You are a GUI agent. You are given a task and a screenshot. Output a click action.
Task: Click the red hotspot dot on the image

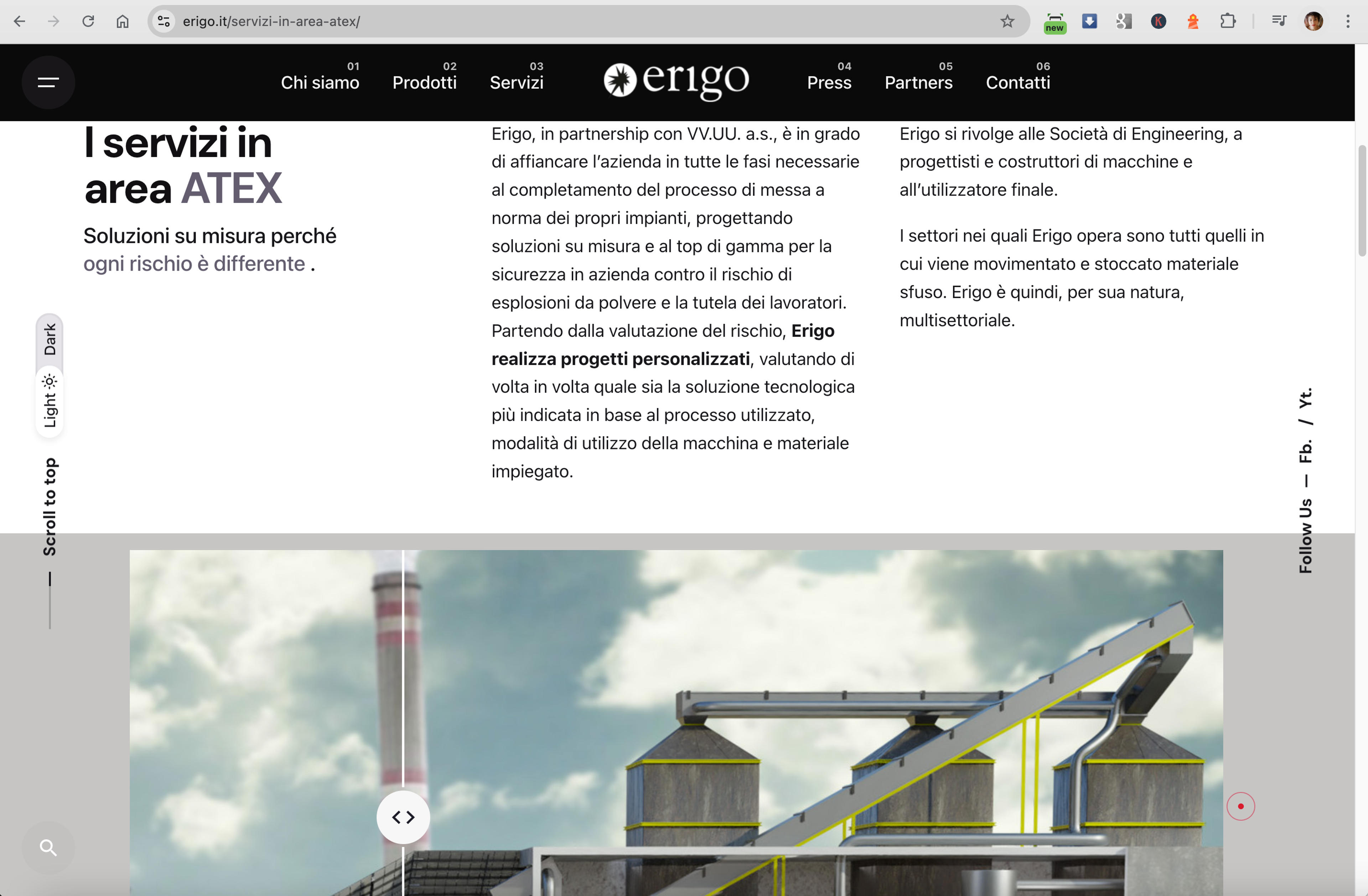1240,806
